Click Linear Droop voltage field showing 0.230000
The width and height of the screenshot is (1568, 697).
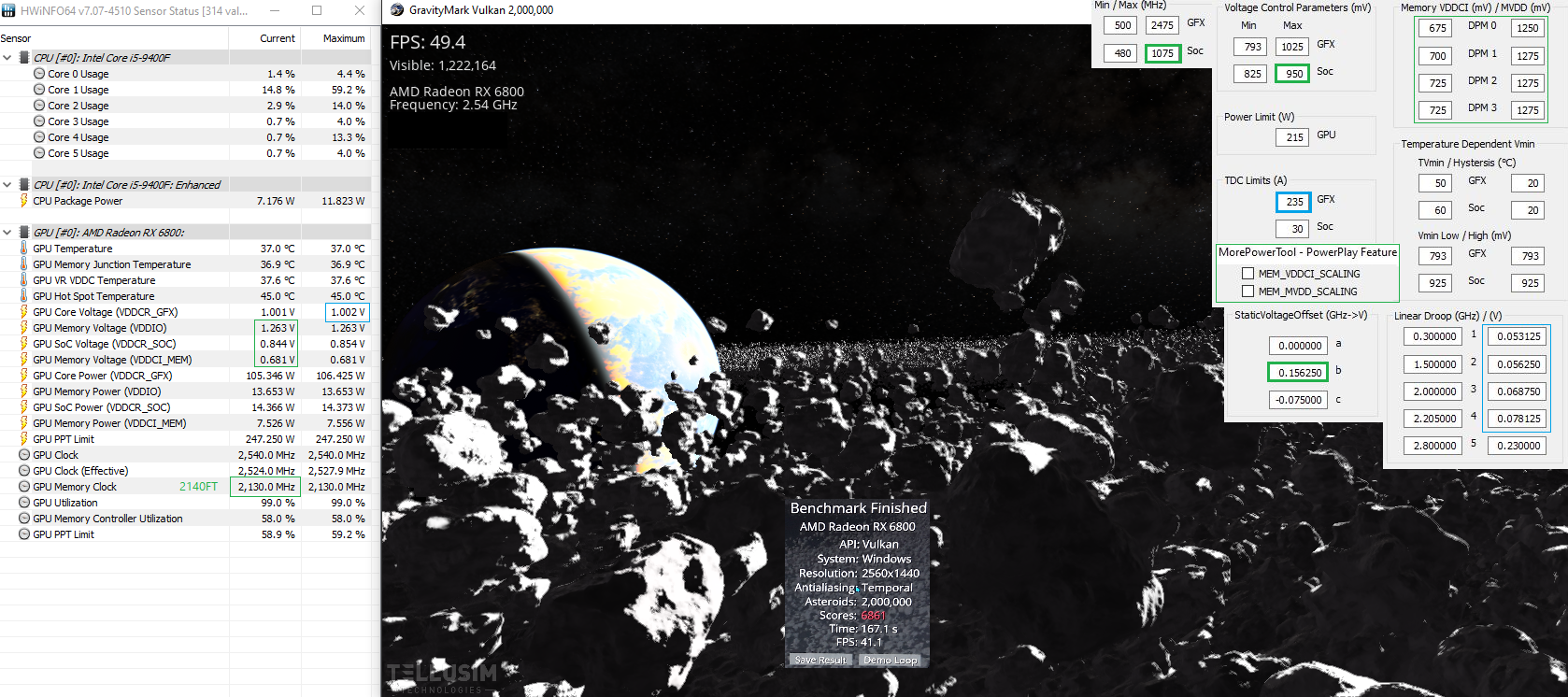pos(1518,446)
